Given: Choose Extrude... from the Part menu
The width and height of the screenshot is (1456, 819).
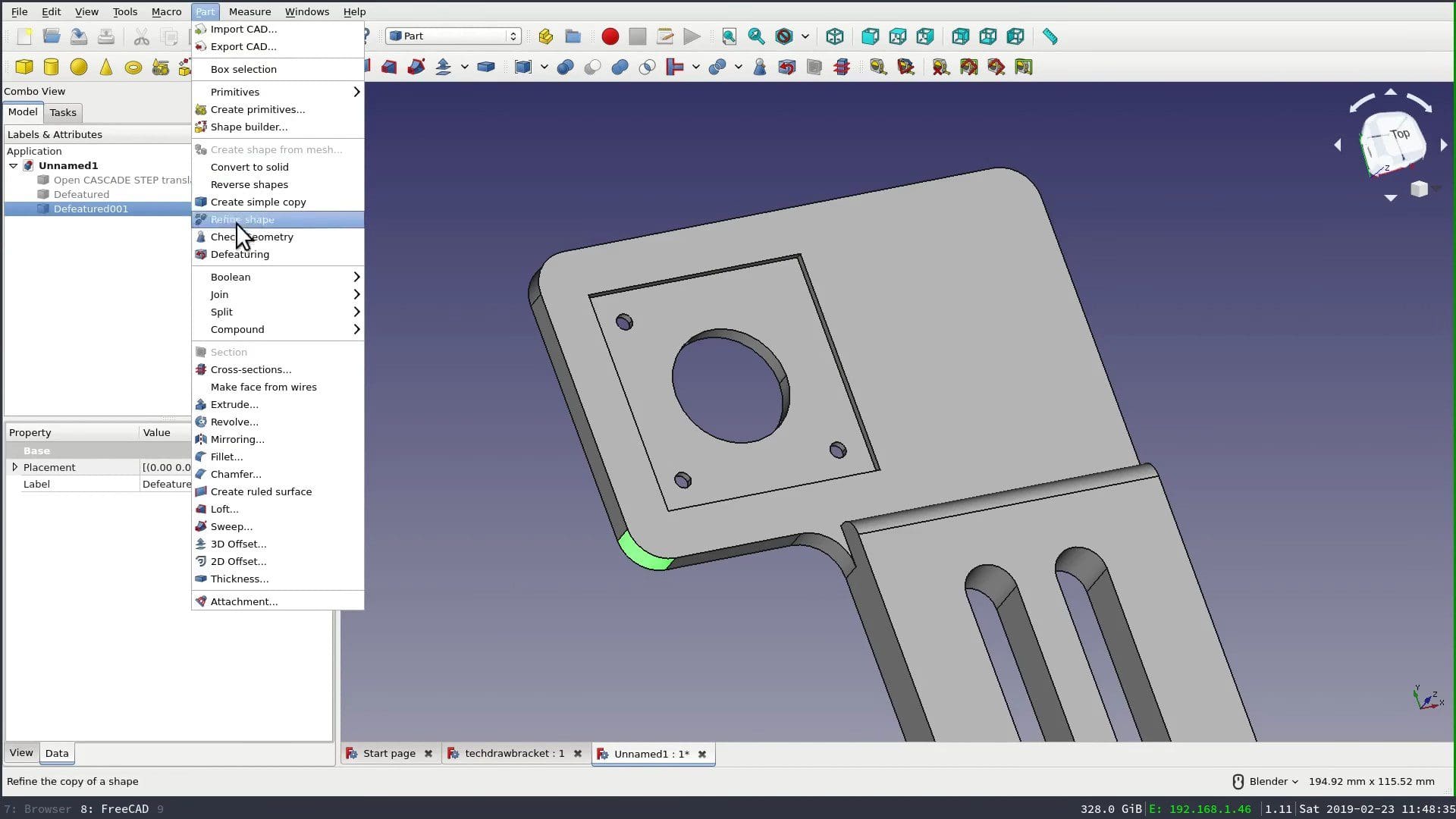Looking at the screenshot, I should click(x=278, y=404).
